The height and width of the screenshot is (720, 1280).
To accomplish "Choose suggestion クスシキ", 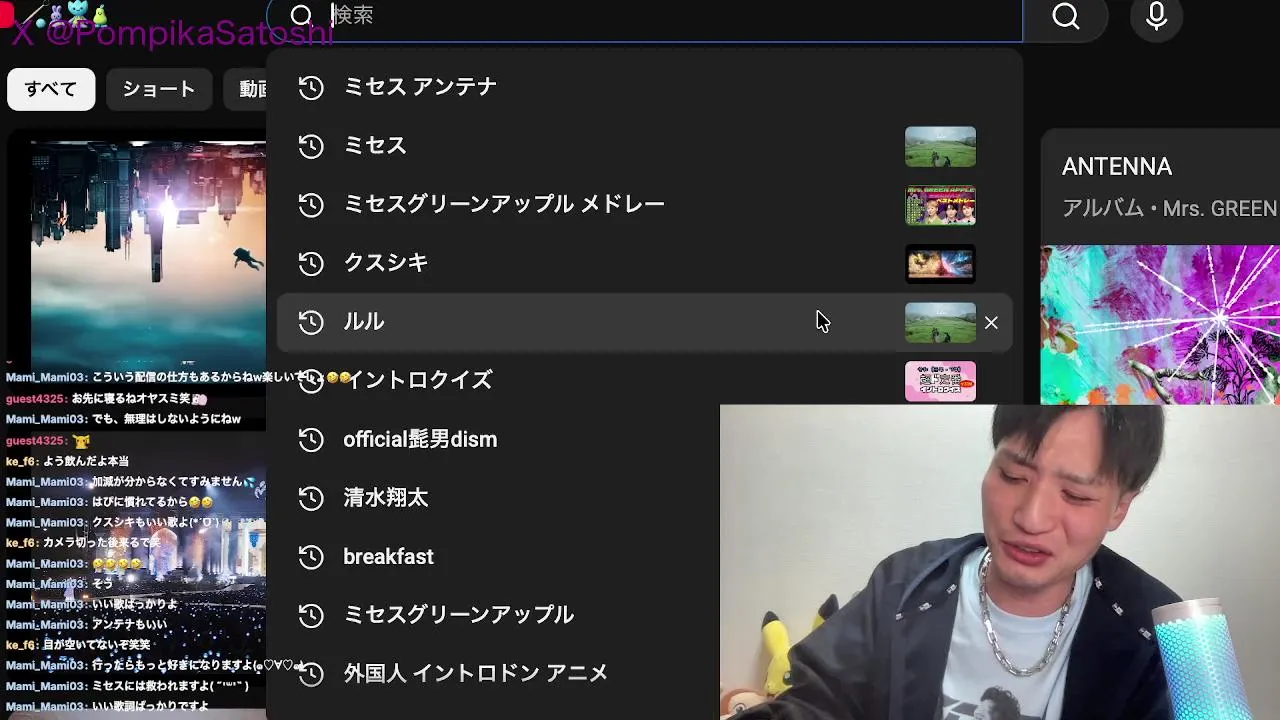I will pos(644,263).
